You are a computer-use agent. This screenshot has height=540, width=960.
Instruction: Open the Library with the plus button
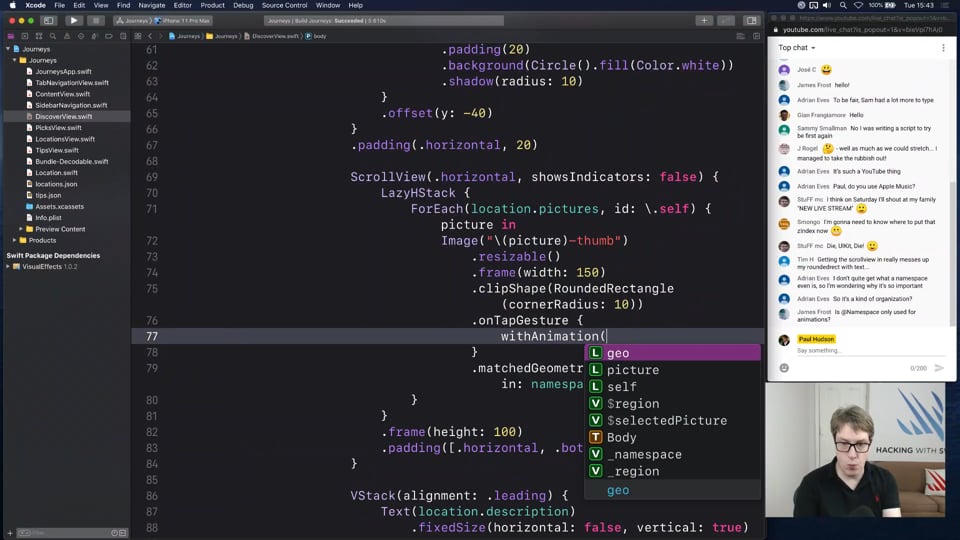704,20
